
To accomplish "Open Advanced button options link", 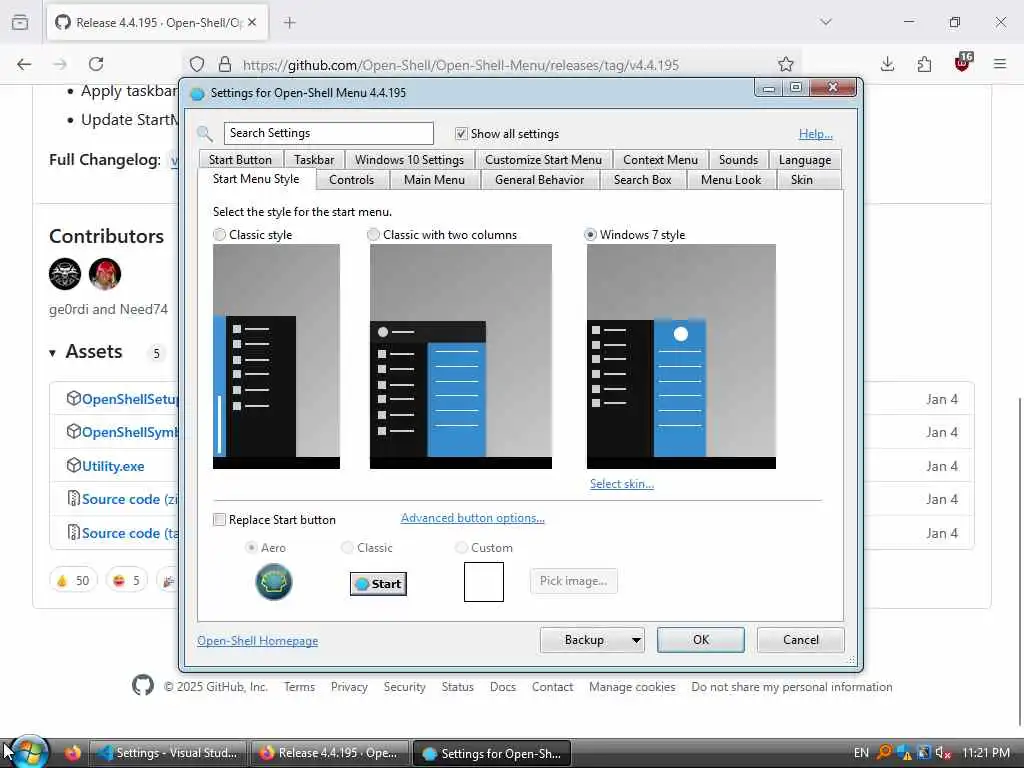I will (472, 518).
